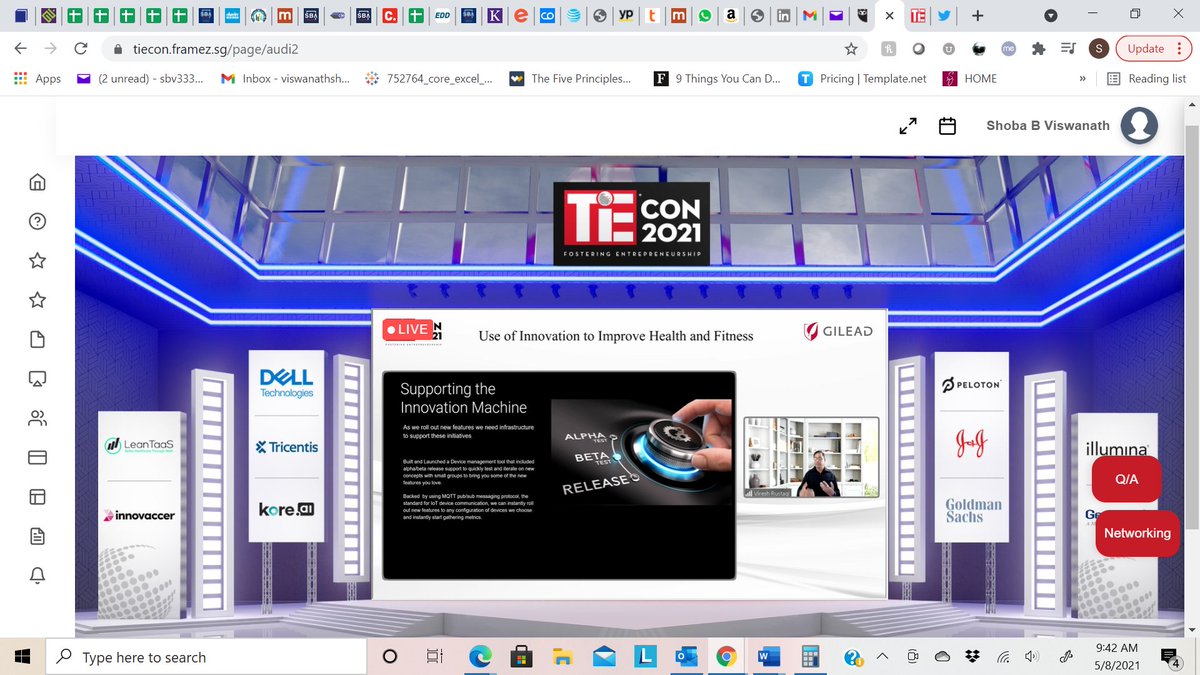Click the Dell Technologies sponsor logo
Viewport: 1200px width, 675px height.
click(x=287, y=383)
